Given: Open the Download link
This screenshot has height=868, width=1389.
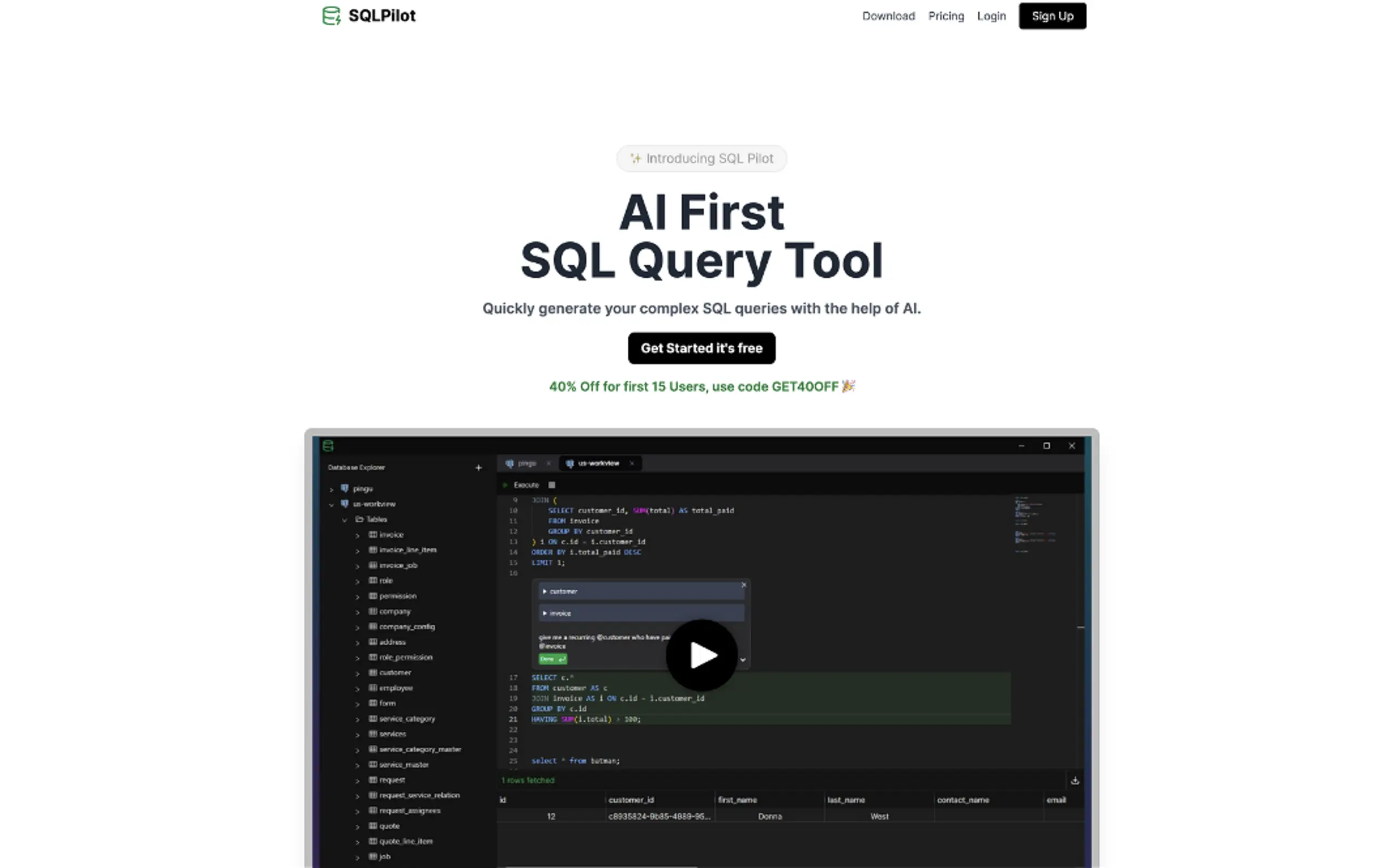Looking at the screenshot, I should click(x=888, y=16).
